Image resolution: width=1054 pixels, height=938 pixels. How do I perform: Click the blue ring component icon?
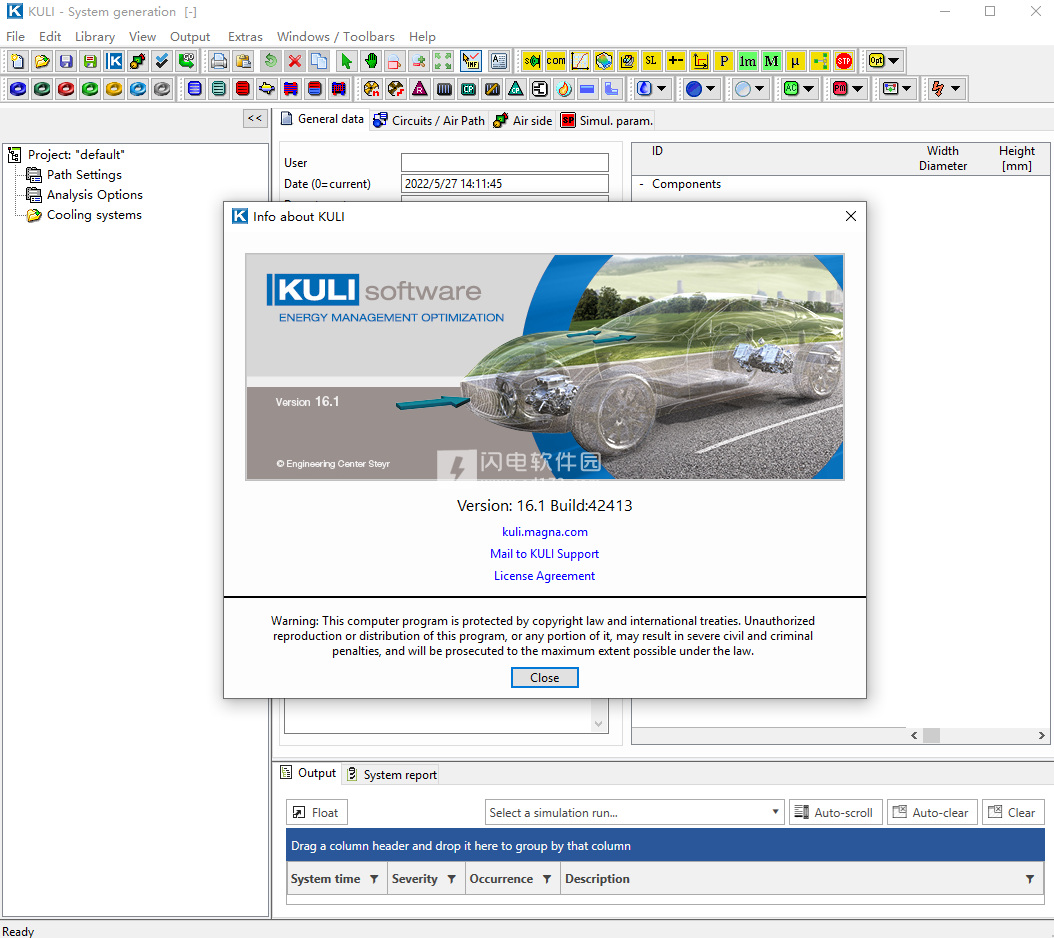click(18, 89)
